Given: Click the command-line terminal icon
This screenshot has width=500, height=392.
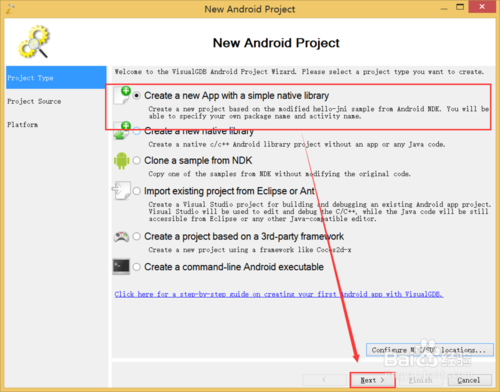Looking at the screenshot, I should tap(121, 267).
